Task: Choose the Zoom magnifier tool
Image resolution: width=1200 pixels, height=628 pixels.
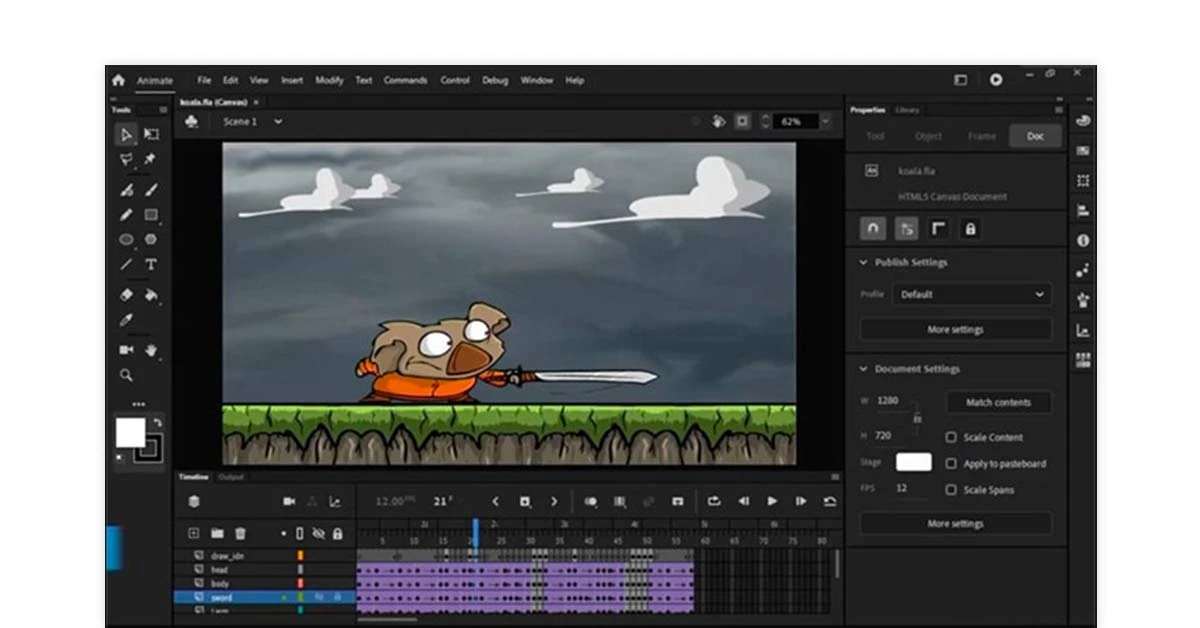Action: (125, 375)
